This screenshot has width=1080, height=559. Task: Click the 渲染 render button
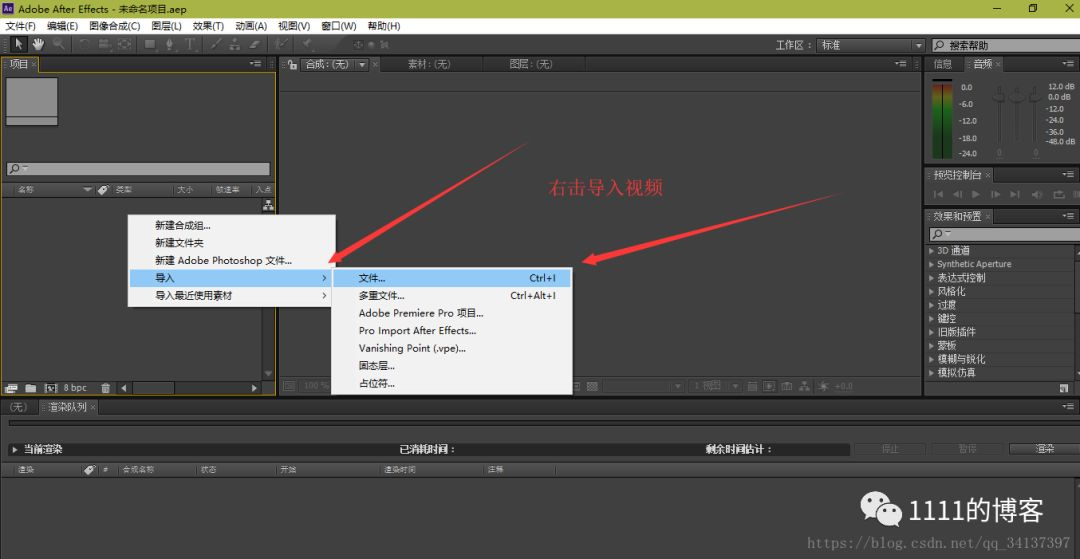(1044, 449)
